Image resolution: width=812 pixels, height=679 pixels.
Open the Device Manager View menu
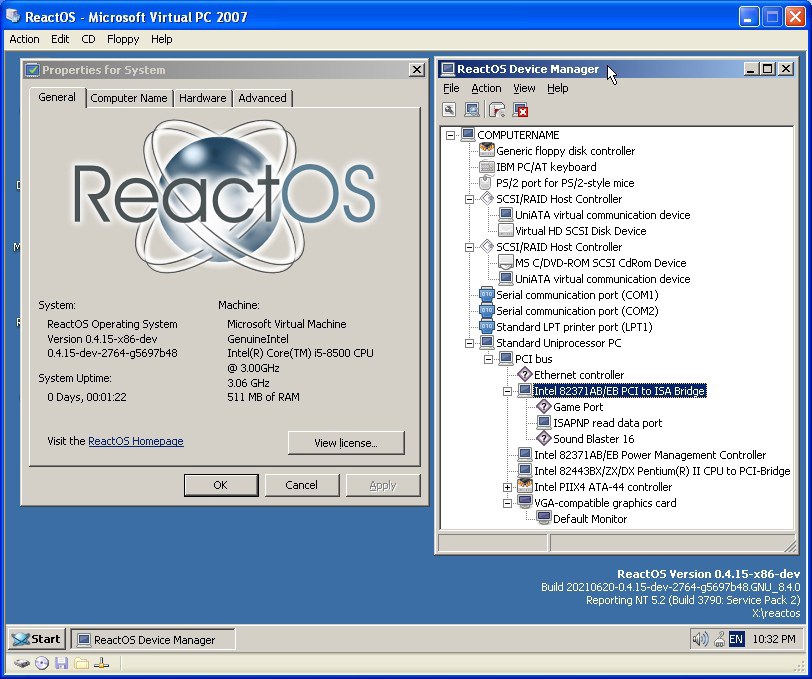pos(524,89)
